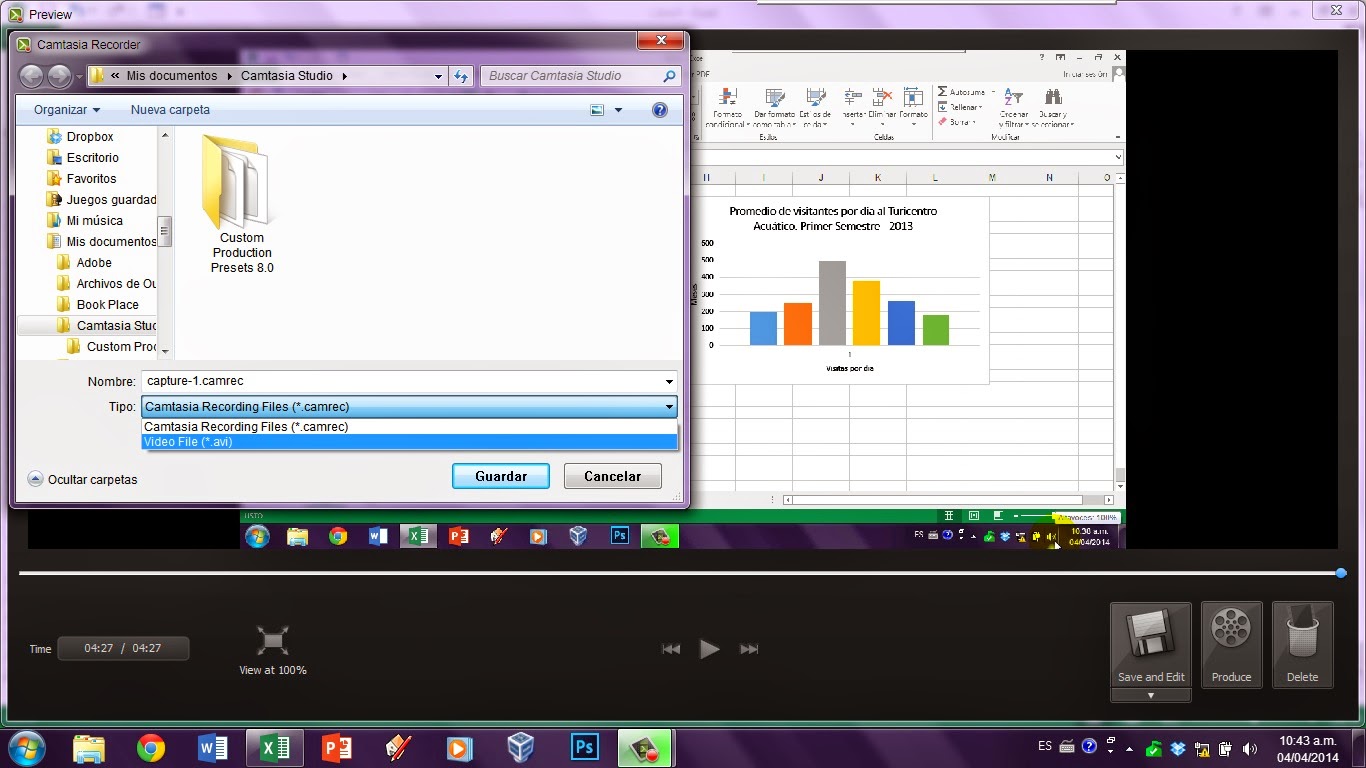Image resolution: width=1366 pixels, height=768 pixels.
Task: Click the Back navigation arrow
Action: [x=31, y=76]
